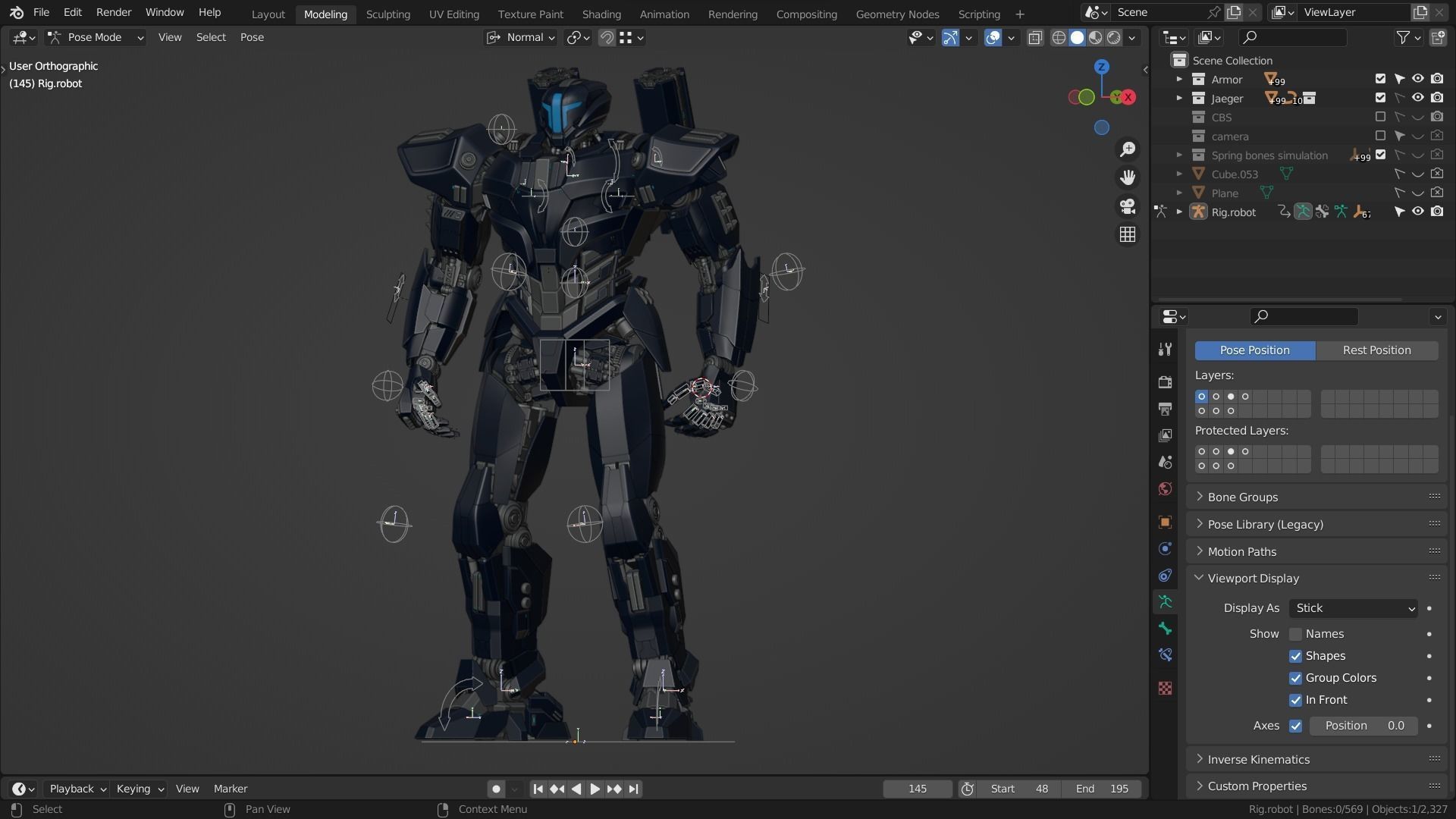The height and width of the screenshot is (819, 1456).
Task: Open the Render properties tab
Action: pos(1166,382)
